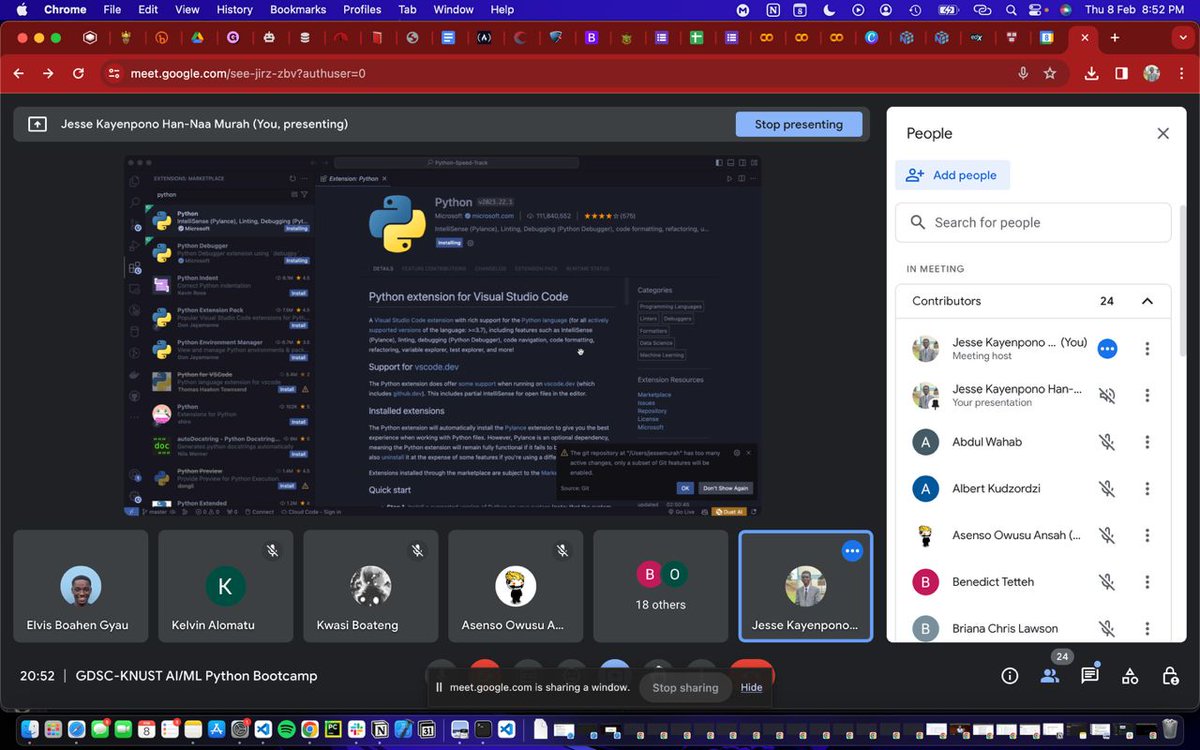Image resolution: width=1200 pixels, height=750 pixels.
Task: Toggle mute for Briana Chris Lawson
Action: tap(1107, 628)
